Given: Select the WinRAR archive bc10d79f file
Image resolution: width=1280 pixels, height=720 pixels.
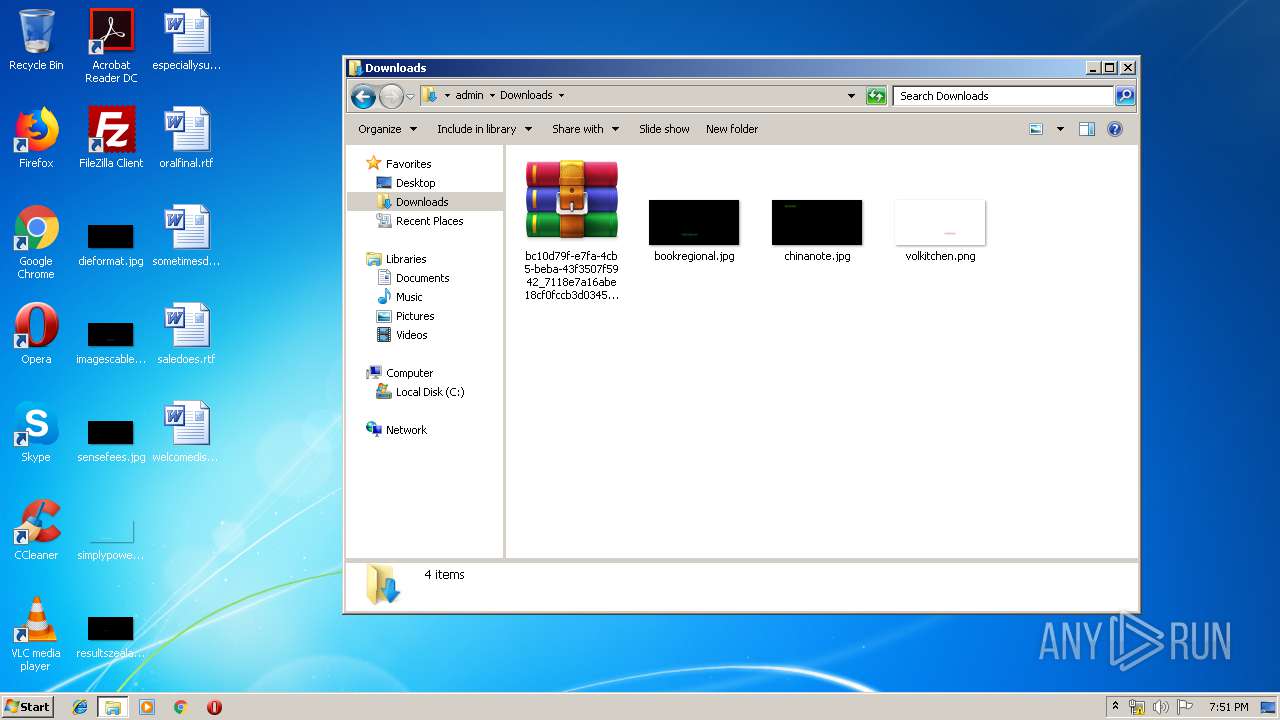Looking at the screenshot, I should coord(572,230).
